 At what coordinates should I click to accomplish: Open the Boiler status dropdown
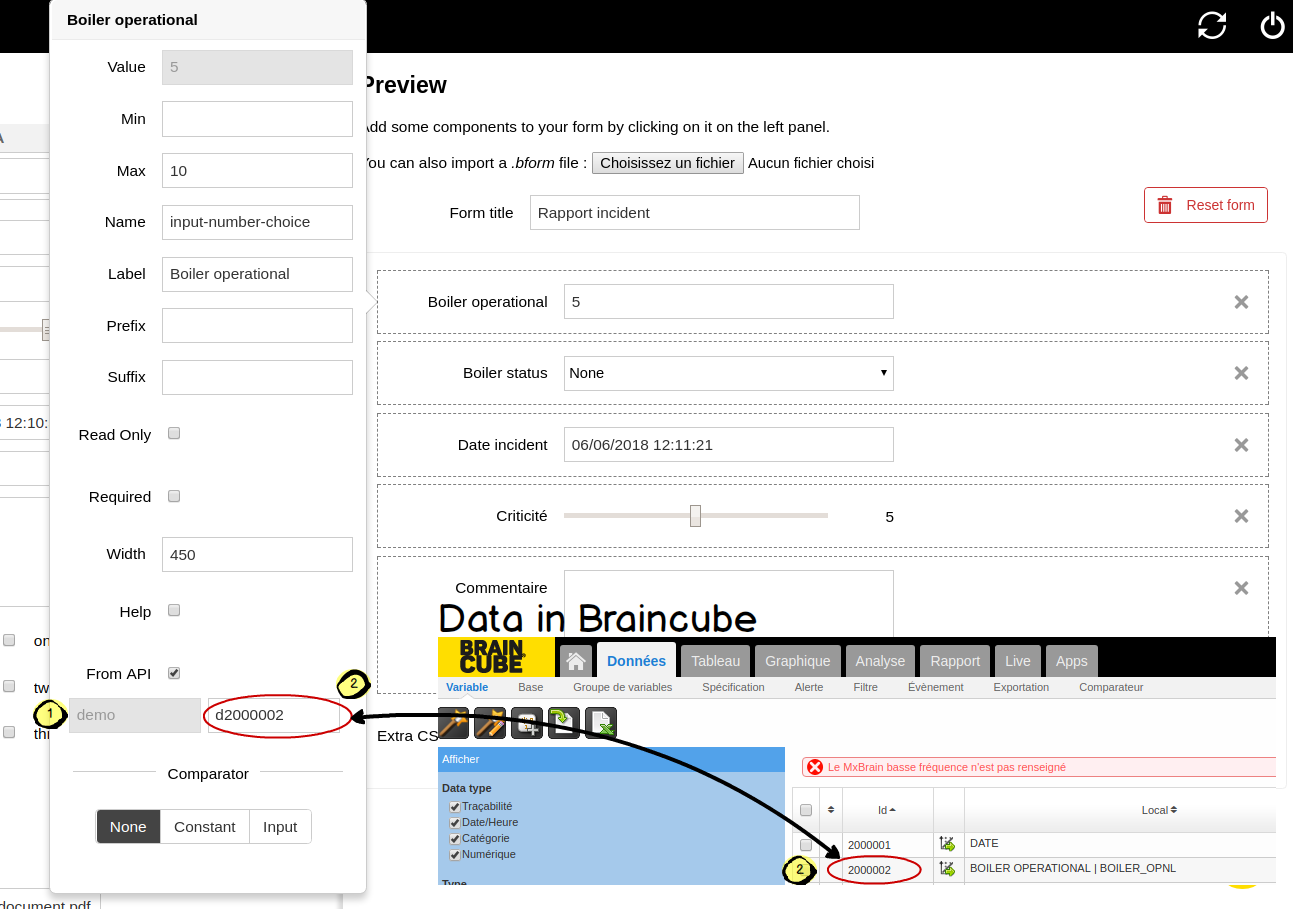point(728,373)
